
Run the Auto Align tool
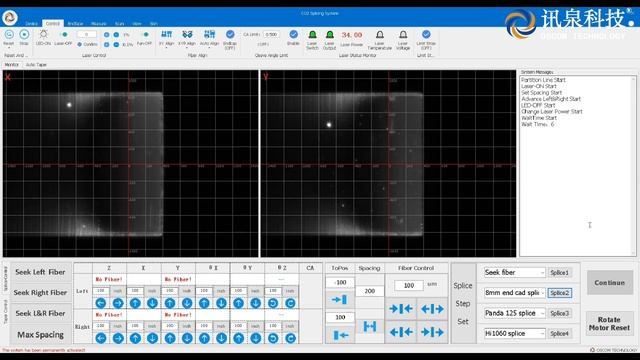tap(209, 34)
